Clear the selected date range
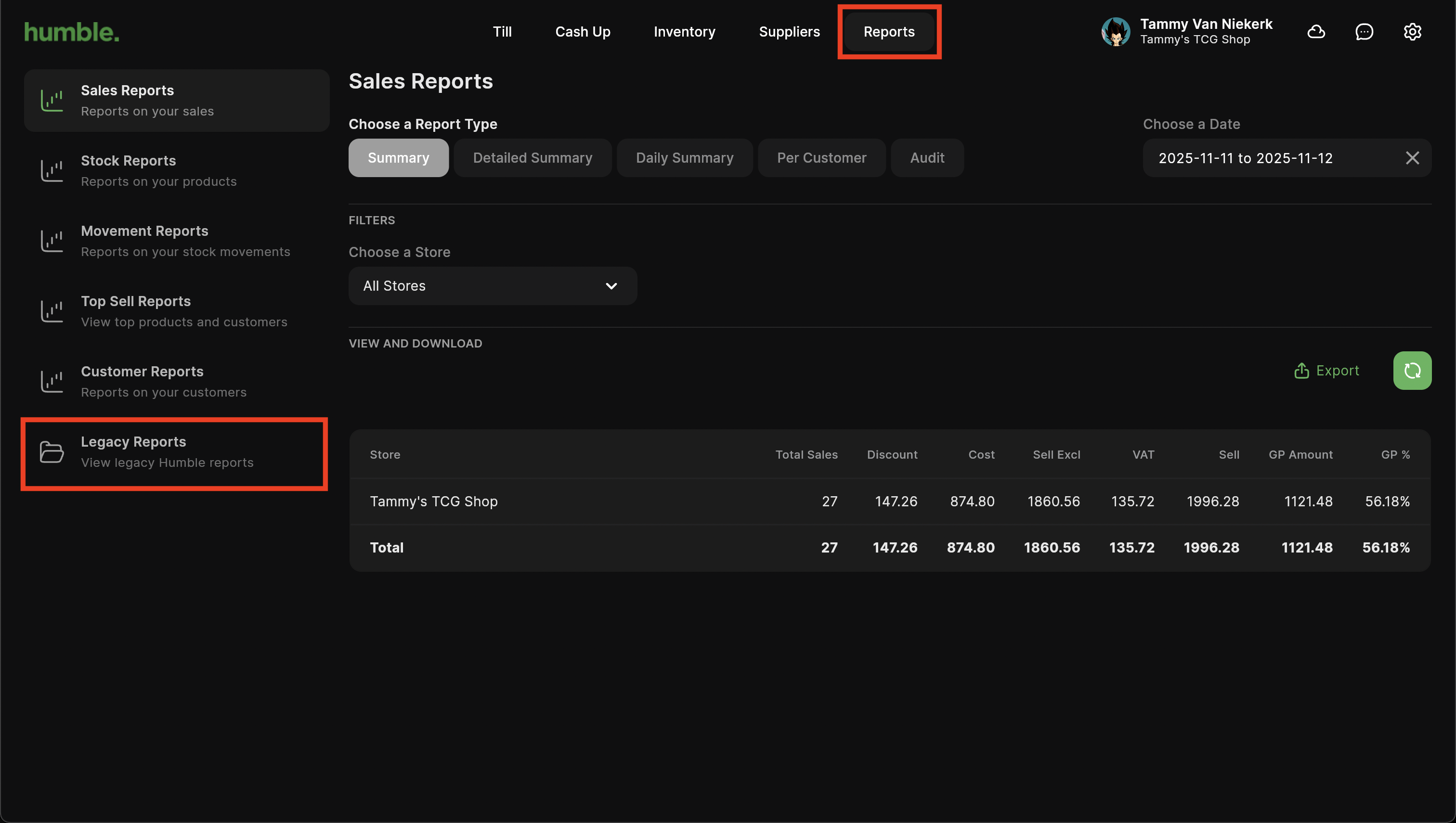 coord(1412,158)
